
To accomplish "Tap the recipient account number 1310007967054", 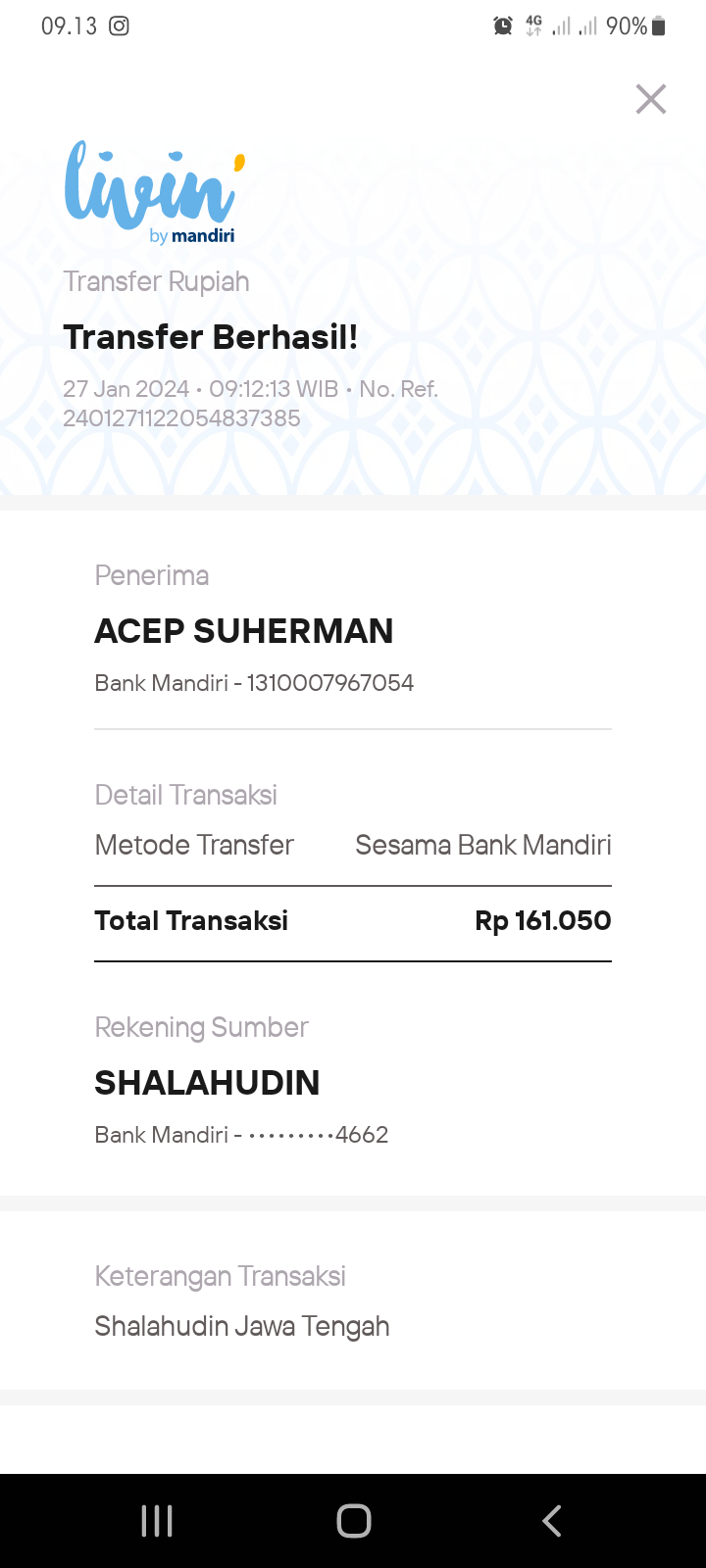I will [330, 683].
